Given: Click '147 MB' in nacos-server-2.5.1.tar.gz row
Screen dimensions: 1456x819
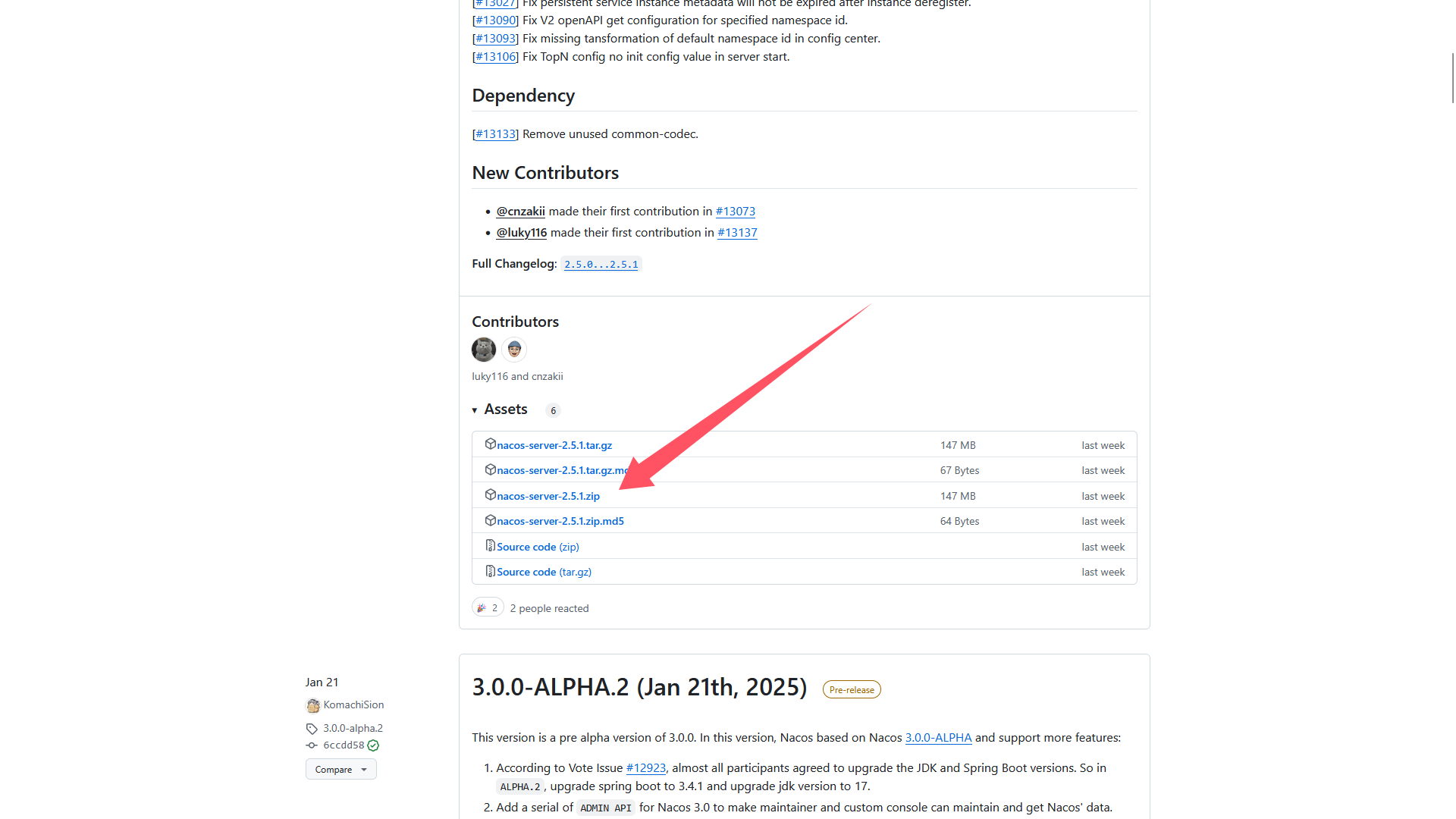Looking at the screenshot, I should (958, 445).
